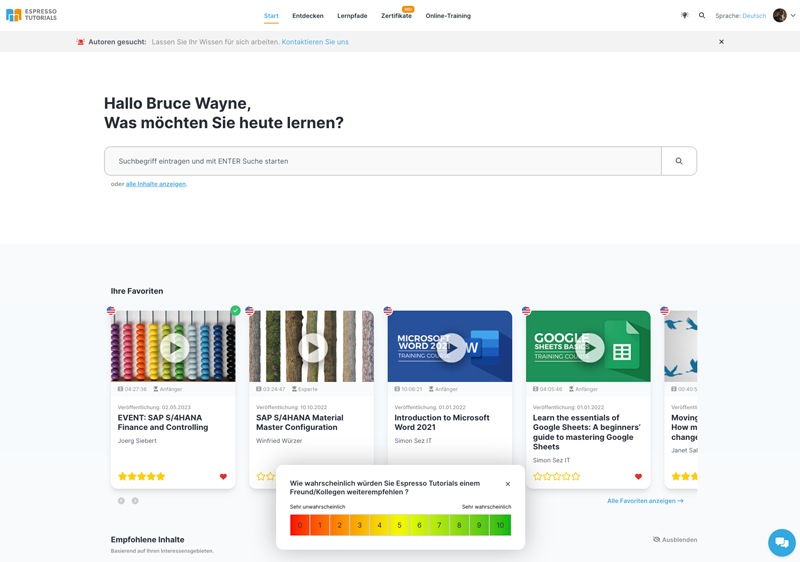The image size is (800, 562).
Task: Click the siren icon beside Autoren gesucht
Action: coord(81,42)
